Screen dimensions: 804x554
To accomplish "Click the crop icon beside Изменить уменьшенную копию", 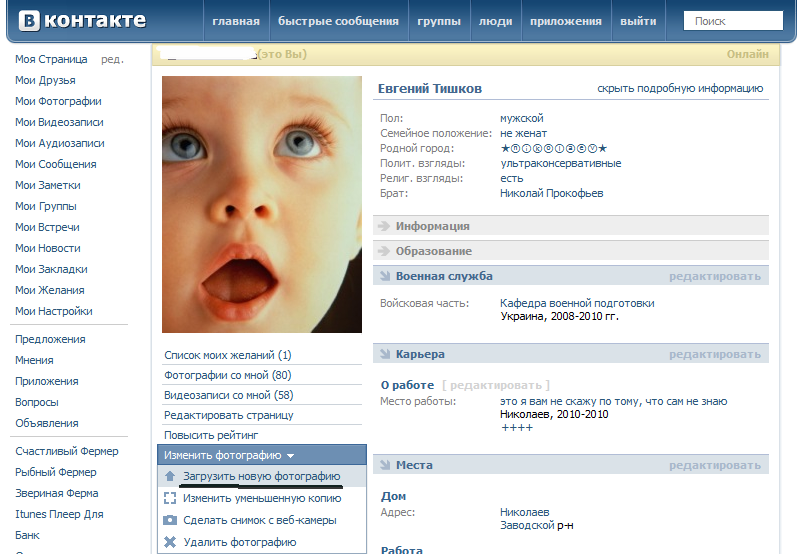I will coord(170,498).
